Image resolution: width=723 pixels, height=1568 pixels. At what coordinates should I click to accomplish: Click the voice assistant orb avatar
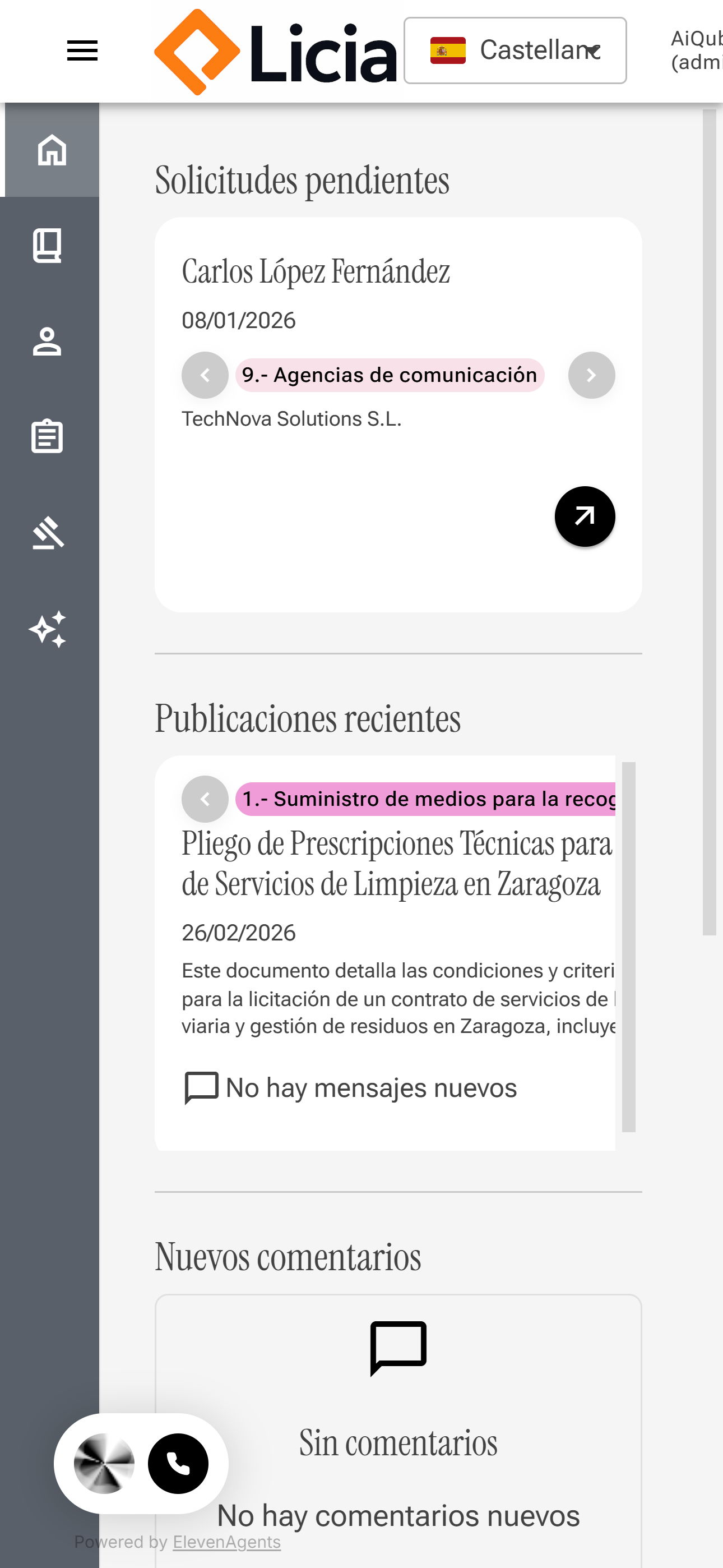coord(104,1463)
